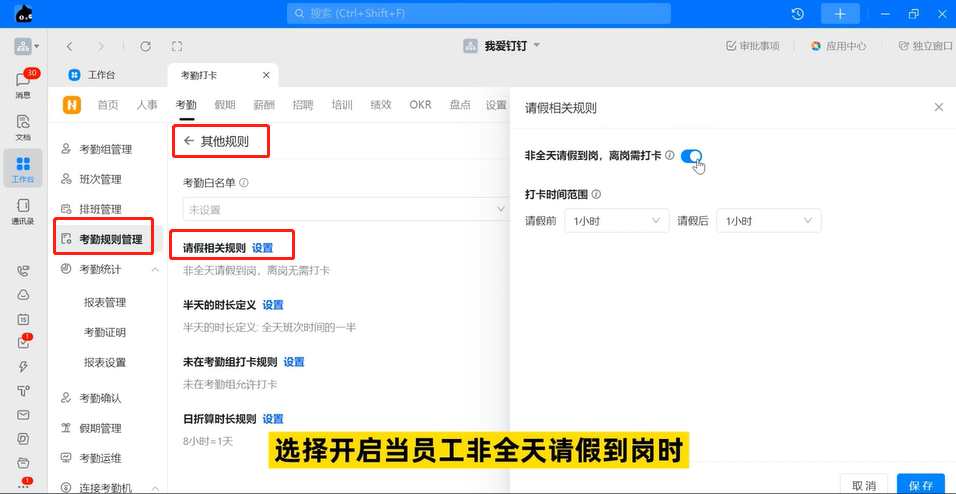Go back from 其他规则 arrow

tap(189, 141)
